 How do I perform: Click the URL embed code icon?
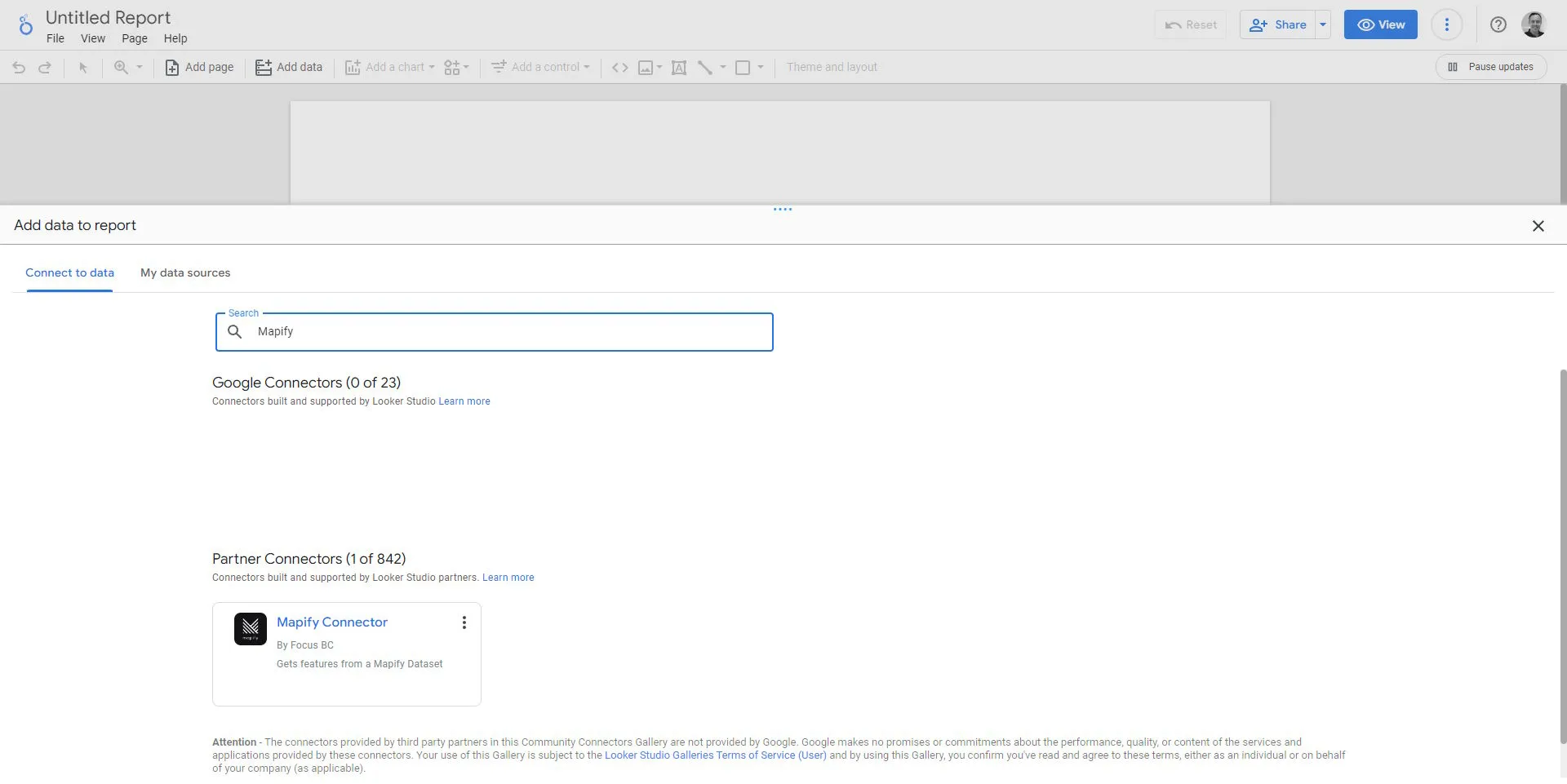(x=620, y=68)
